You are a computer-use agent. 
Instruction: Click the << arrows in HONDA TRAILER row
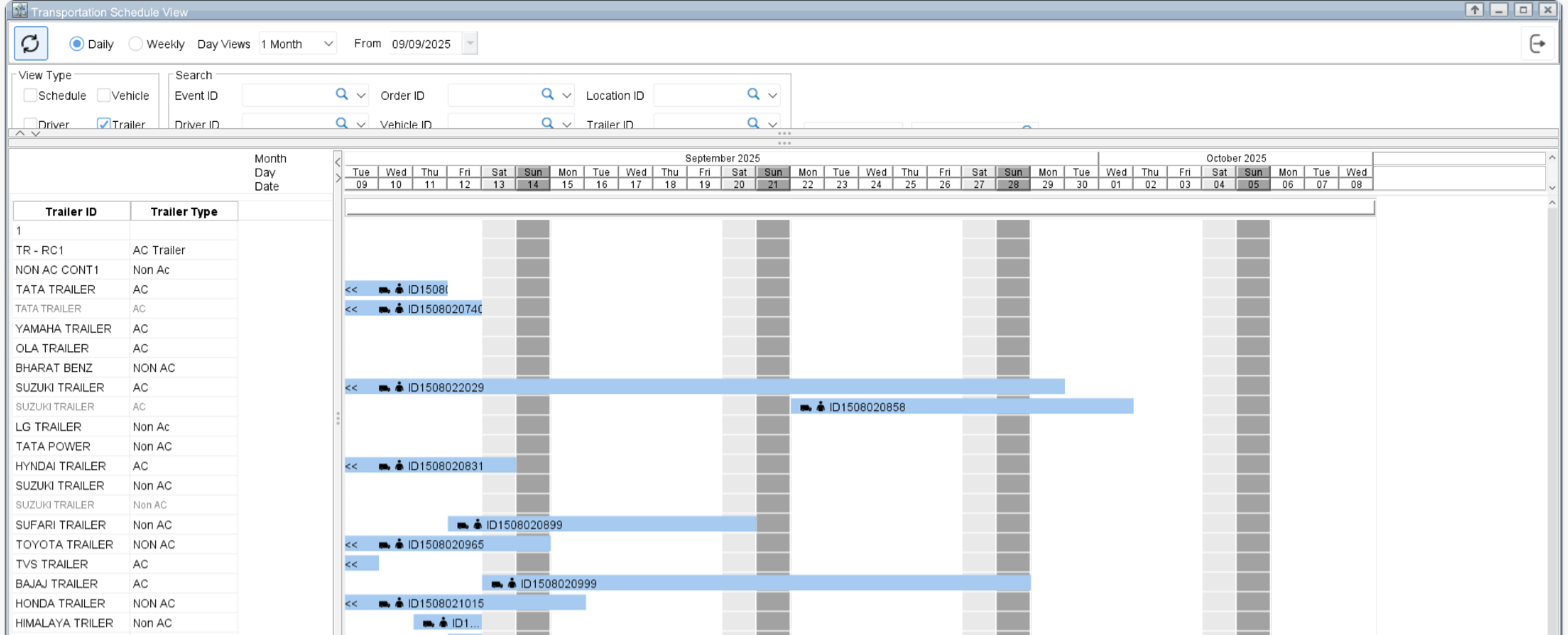point(351,603)
